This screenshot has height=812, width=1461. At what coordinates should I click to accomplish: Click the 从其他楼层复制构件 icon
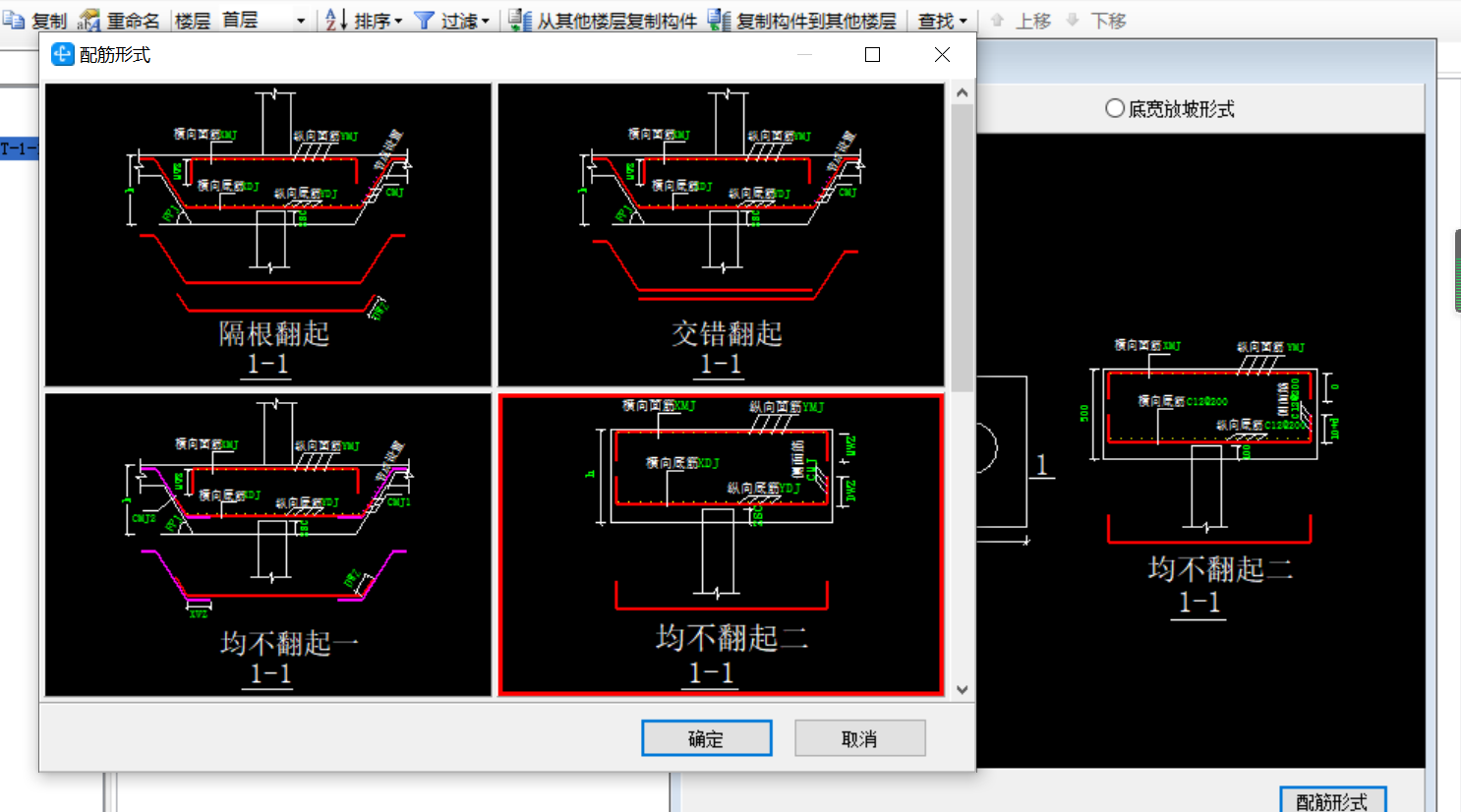tap(520, 20)
